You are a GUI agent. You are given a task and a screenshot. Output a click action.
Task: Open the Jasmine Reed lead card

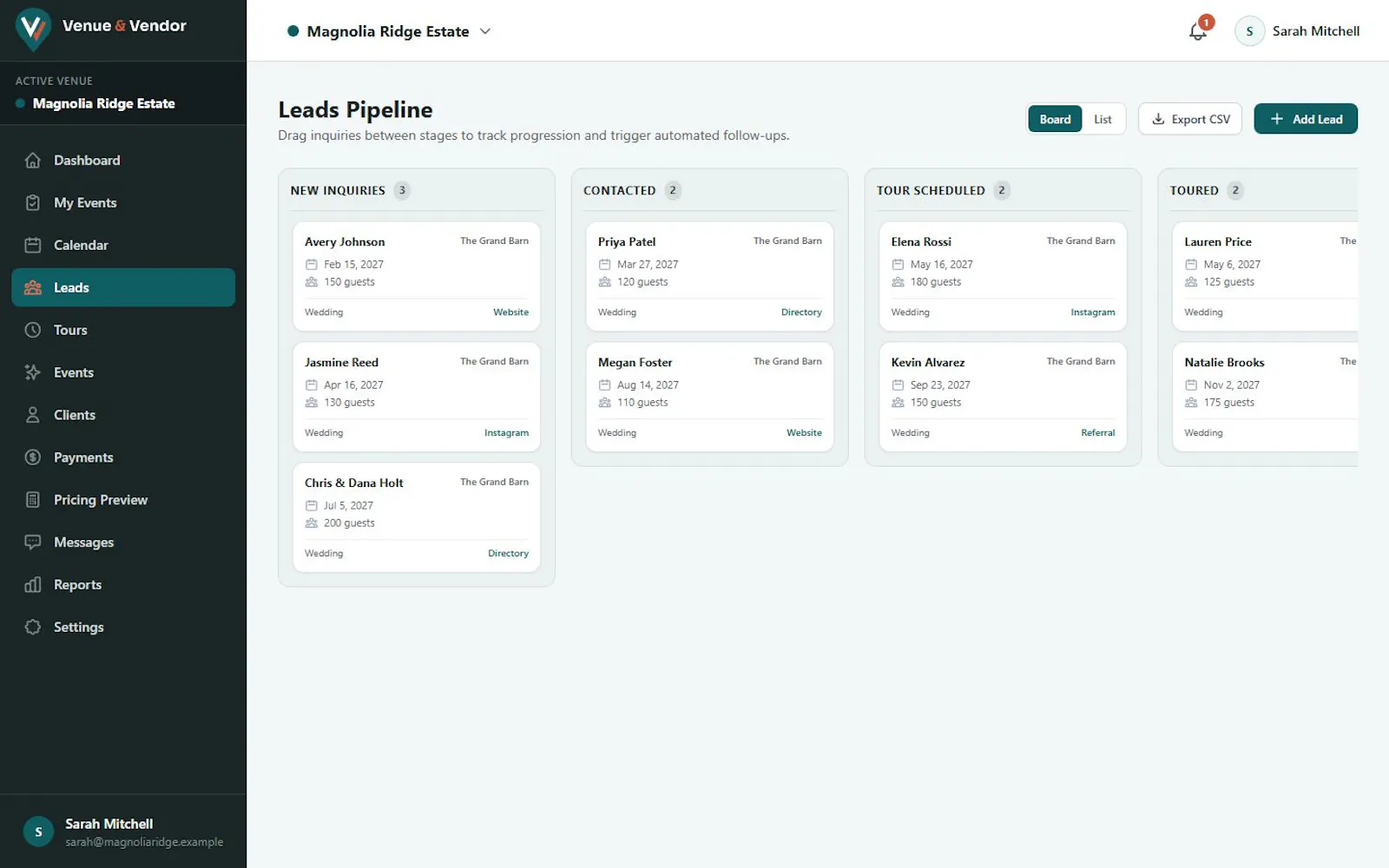tap(417, 398)
